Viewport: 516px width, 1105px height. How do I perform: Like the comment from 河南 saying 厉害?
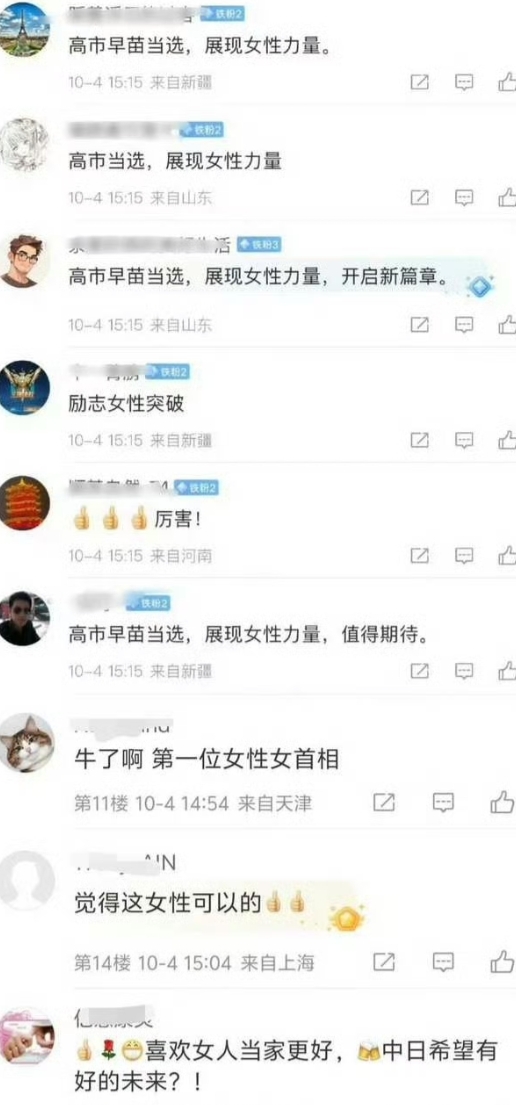506,555
